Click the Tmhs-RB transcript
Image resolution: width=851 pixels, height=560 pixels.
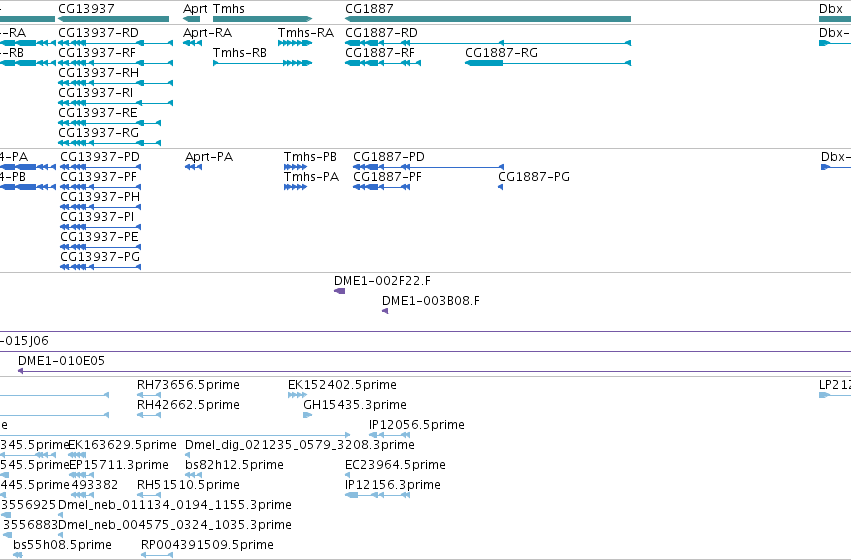pyautogui.click(x=263, y=63)
